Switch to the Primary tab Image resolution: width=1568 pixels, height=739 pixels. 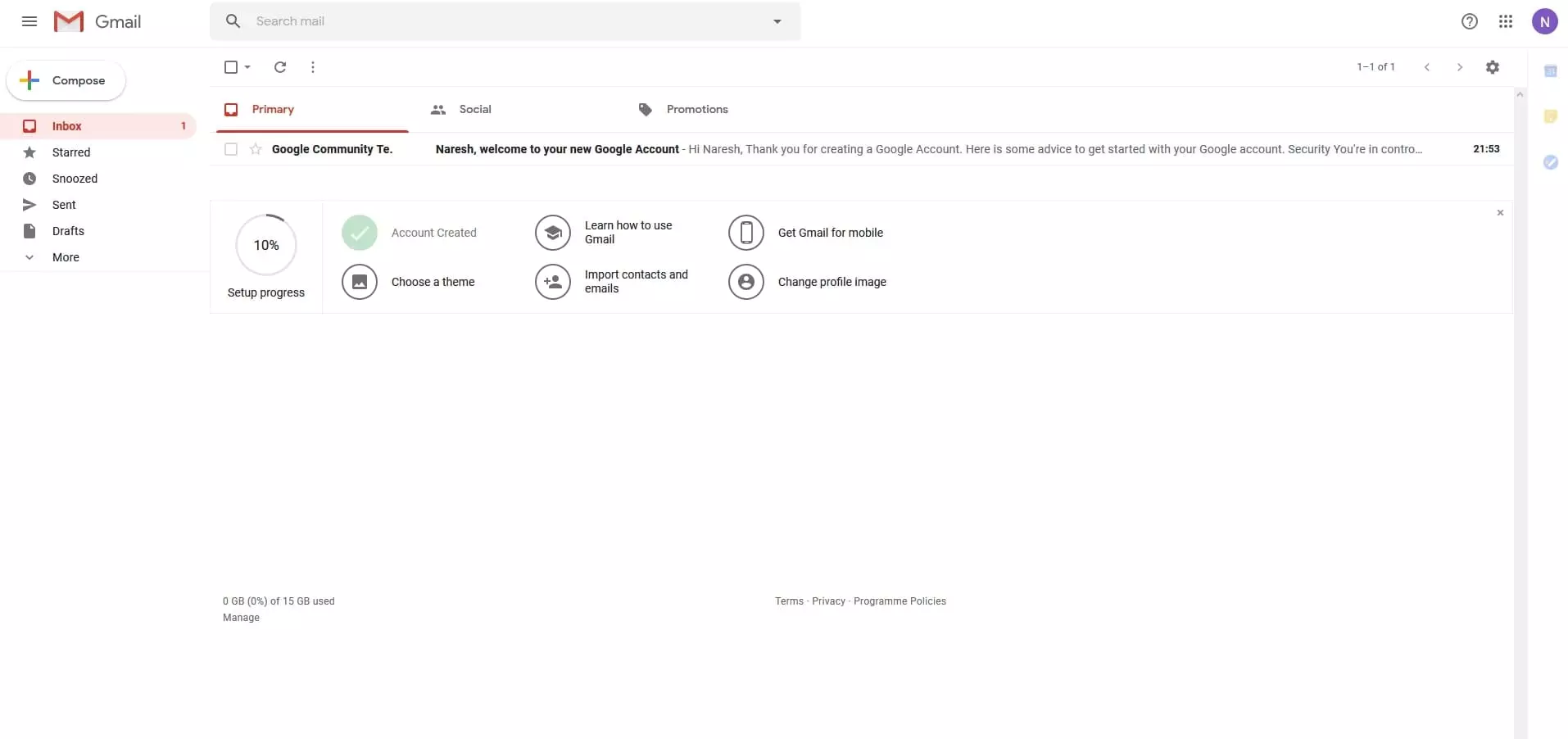[x=312, y=110]
